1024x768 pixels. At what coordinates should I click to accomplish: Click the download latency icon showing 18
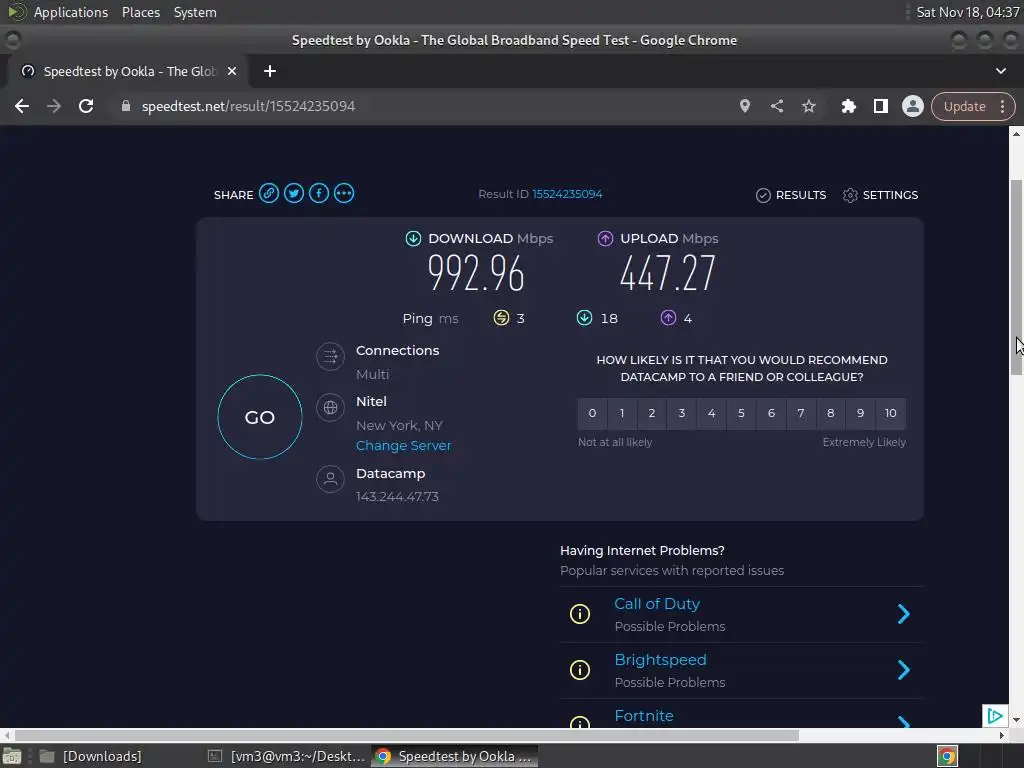tap(584, 318)
